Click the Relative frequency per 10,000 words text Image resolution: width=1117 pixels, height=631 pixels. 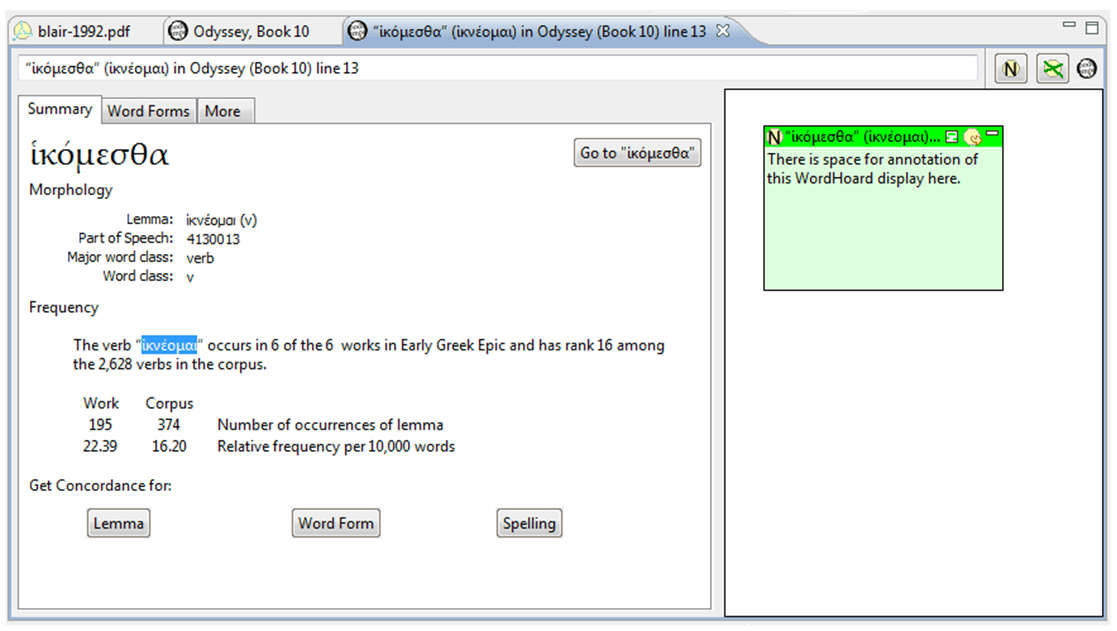click(336, 447)
